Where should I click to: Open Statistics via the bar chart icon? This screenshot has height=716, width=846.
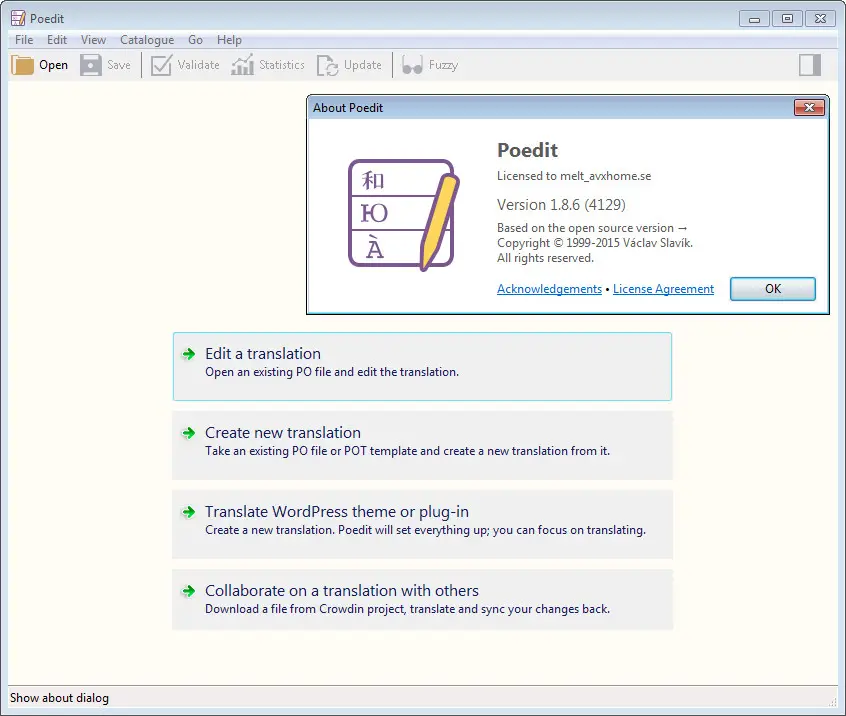pos(243,65)
